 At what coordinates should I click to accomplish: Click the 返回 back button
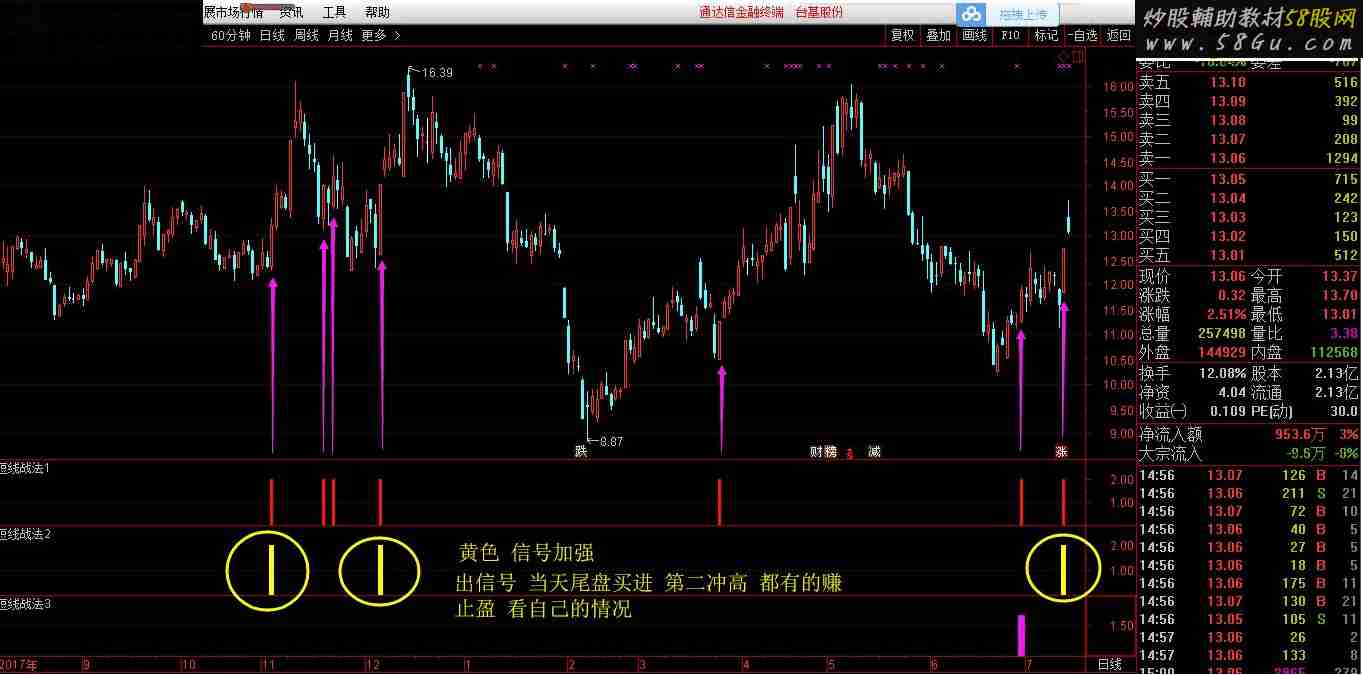[x=1118, y=35]
